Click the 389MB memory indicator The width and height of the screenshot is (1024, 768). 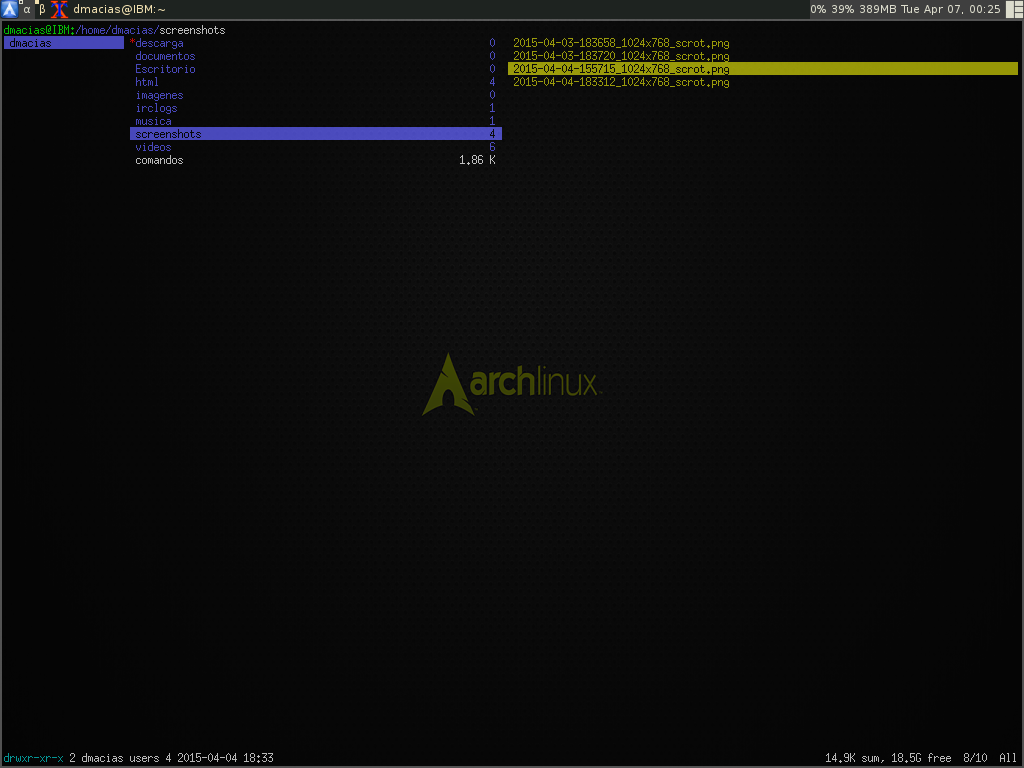point(878,9)
